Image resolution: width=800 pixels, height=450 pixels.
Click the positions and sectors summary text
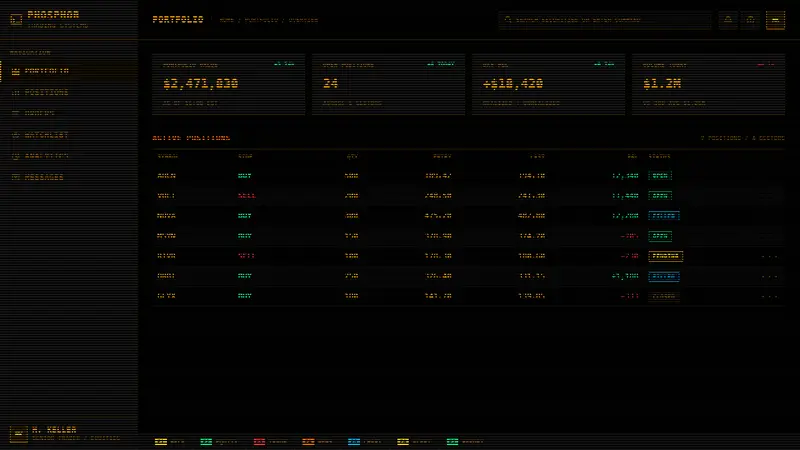click(742, 138)
